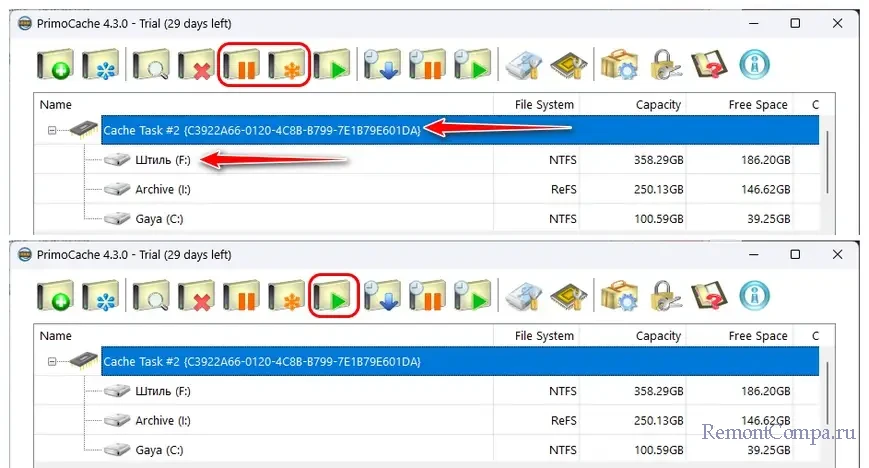This screenshot has width=869, height=468.
Task: Click snowflake icon in lower window toolbar
Action: pos(101,298)
